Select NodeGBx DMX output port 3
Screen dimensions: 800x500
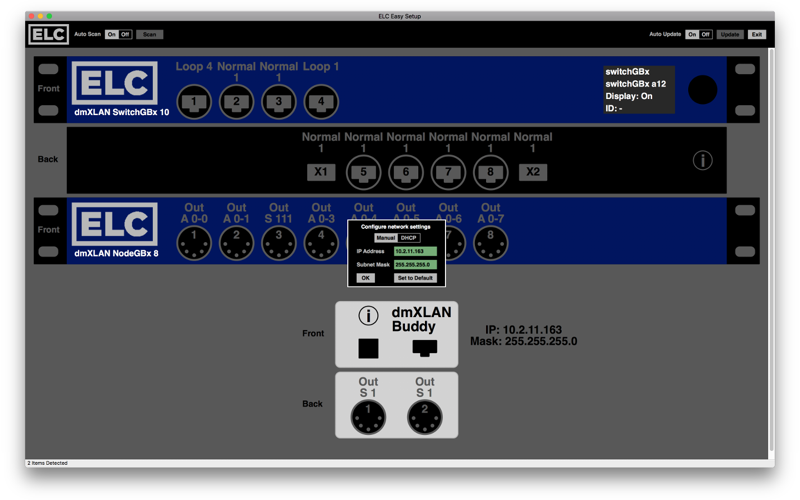coord(279,243)
